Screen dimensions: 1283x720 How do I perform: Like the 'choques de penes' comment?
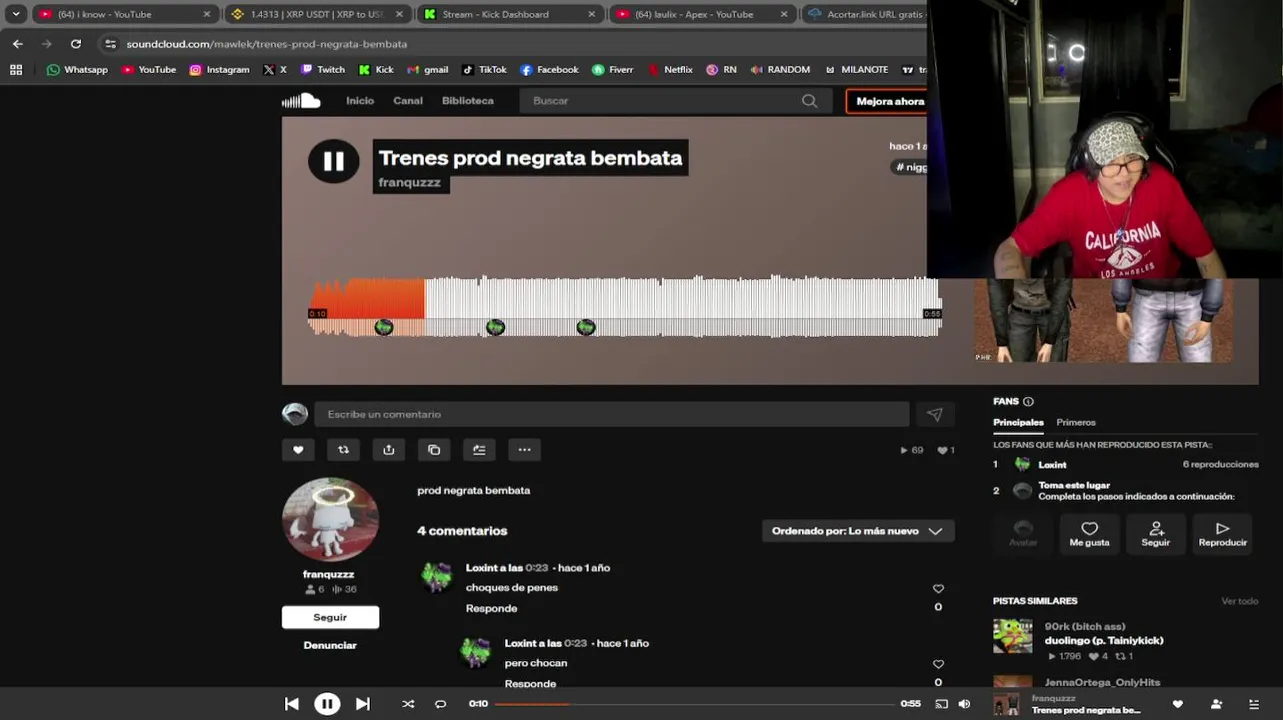pos(938,589)
